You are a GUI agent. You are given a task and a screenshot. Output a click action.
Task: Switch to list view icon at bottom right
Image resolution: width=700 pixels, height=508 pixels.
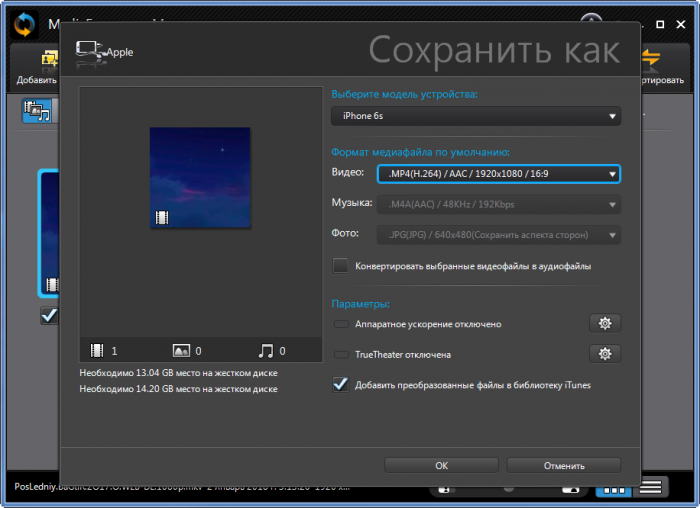coord(652,487)
